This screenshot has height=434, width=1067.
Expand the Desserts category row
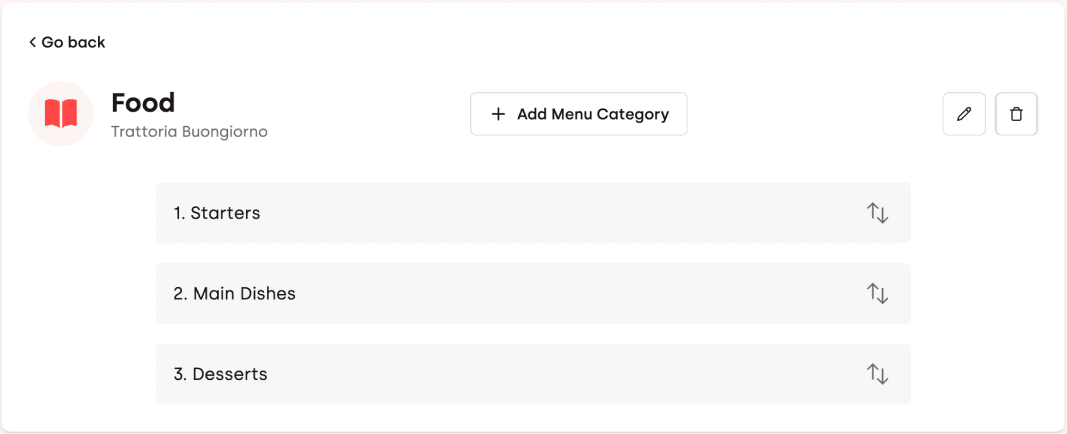[x=532, y=374]
